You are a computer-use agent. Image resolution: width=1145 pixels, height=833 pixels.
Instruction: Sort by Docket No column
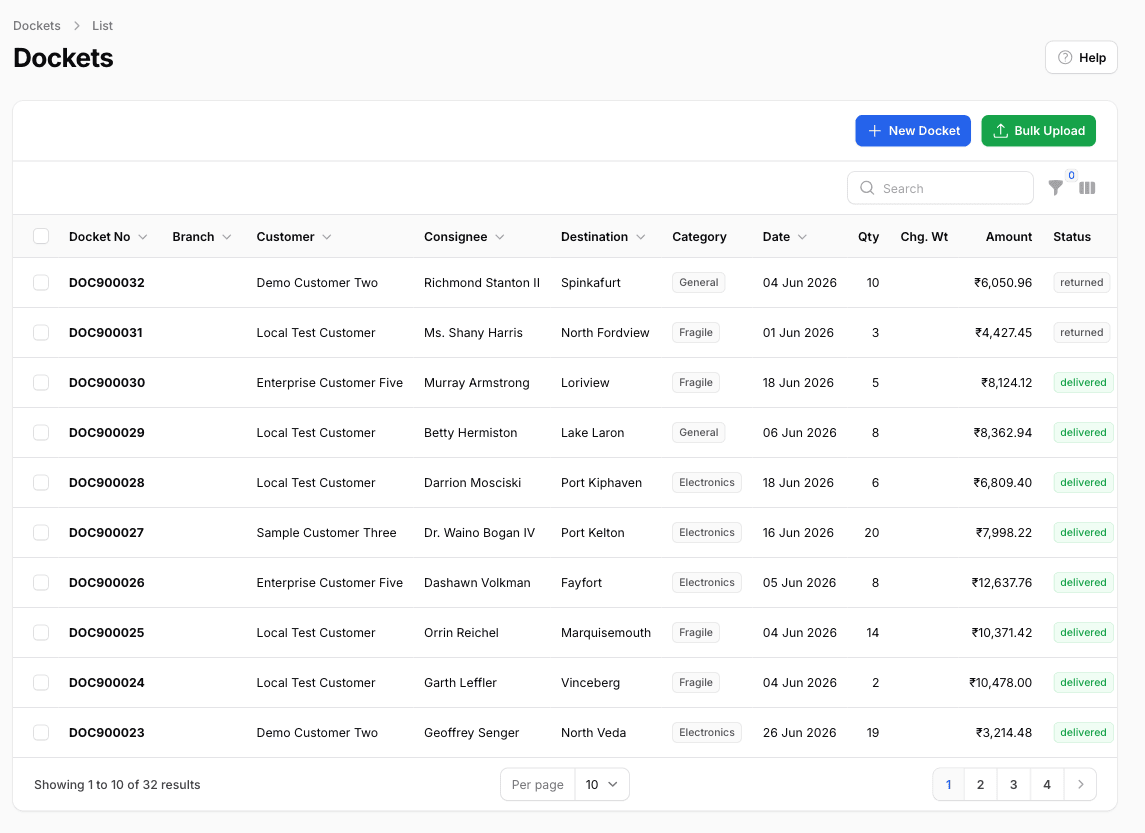[108, 237]
